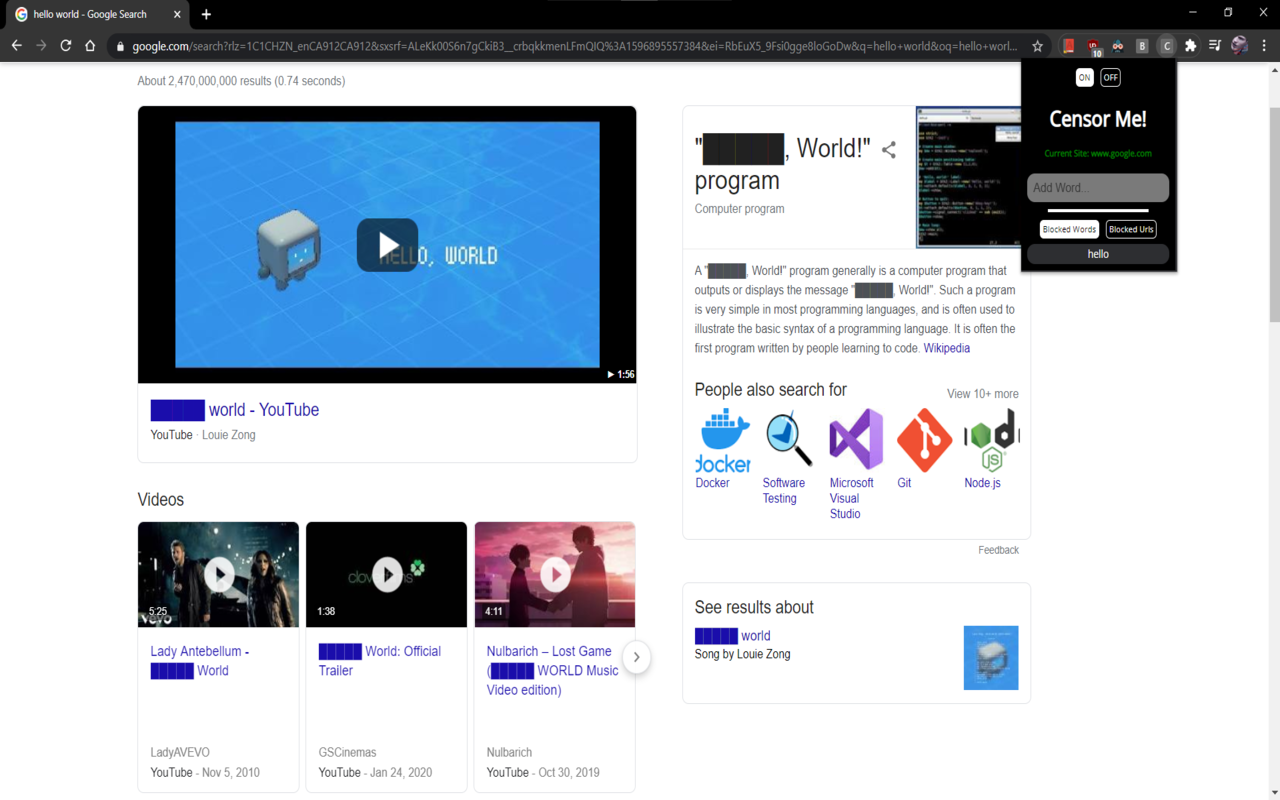The height and width of the screenshot is (800, 1280).
Task: Open the 'World: Official Trailer' link
Action: point(380,661)
